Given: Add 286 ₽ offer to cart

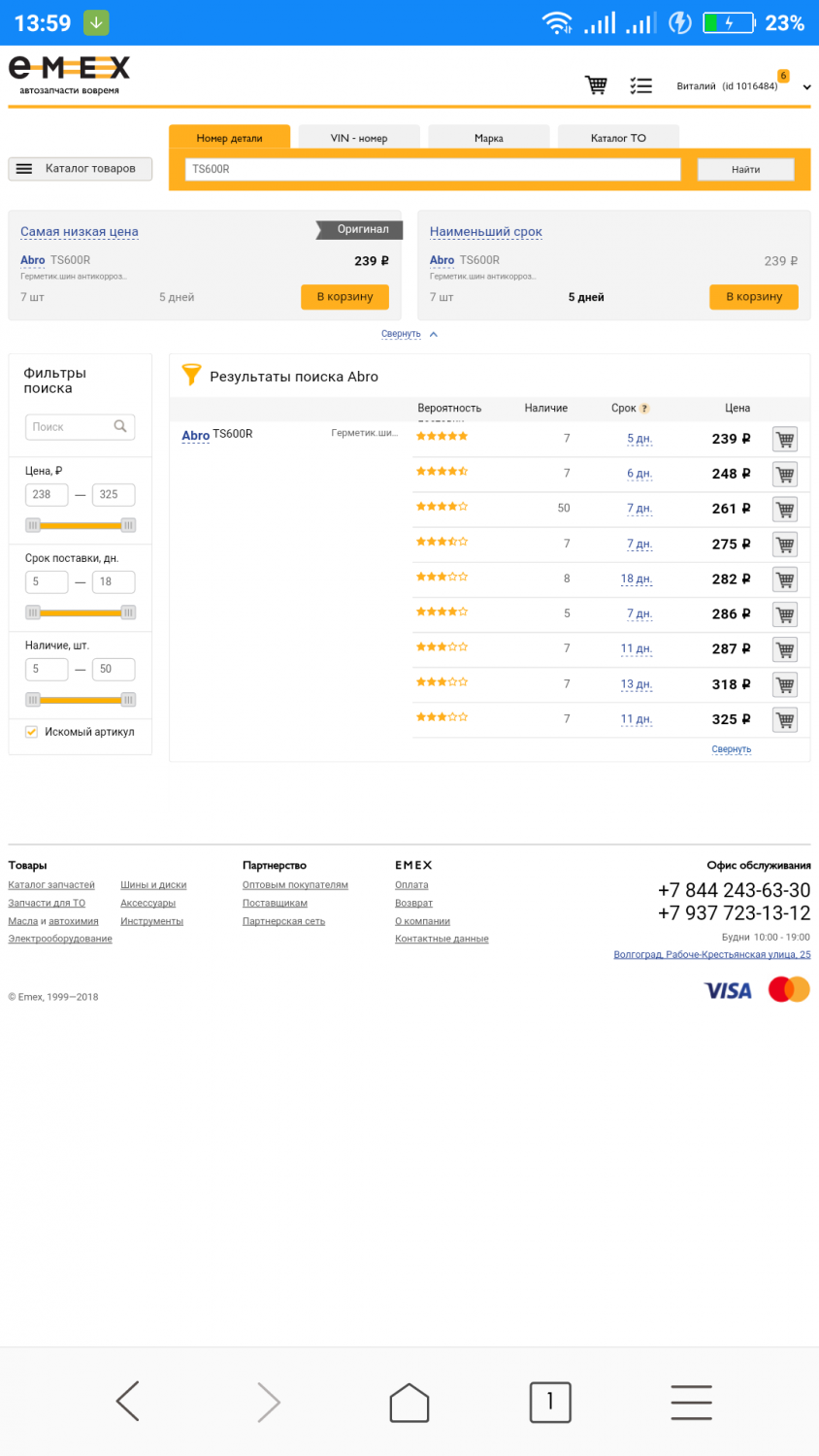Looking at the screenshot, I should pyautogui.click(x=785, y=614).
